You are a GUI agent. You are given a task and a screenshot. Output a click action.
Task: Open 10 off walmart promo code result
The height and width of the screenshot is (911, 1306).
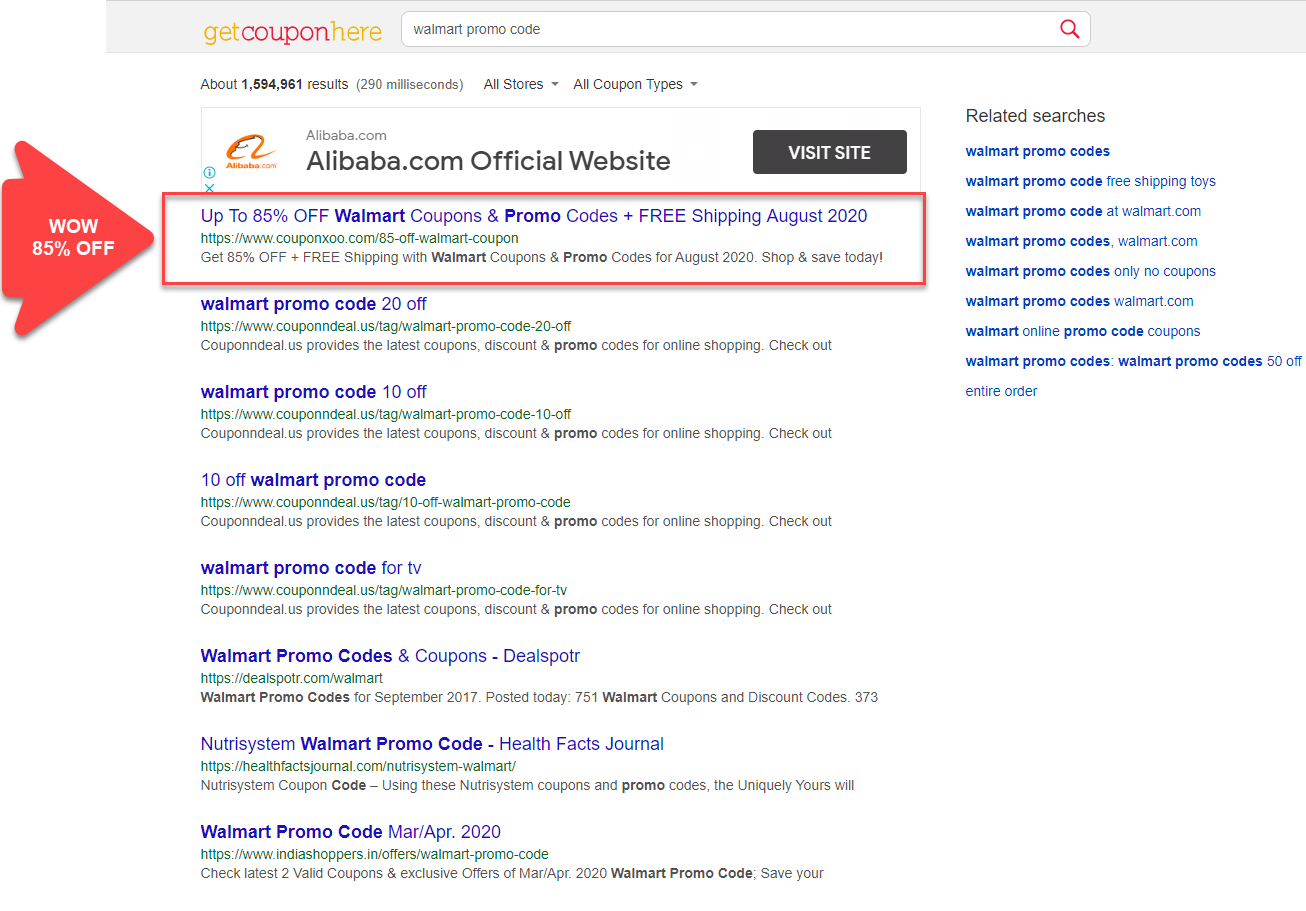(314, 480)
